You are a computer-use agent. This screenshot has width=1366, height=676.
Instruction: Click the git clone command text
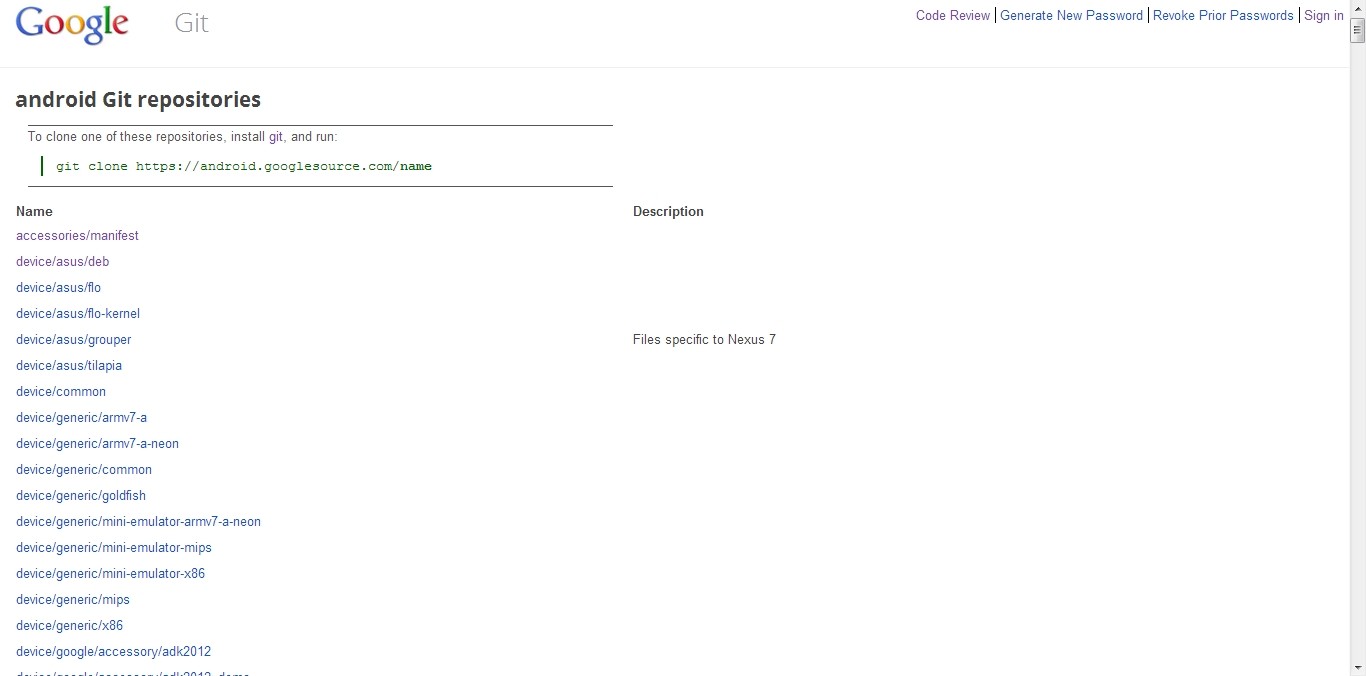pos(244,166)
